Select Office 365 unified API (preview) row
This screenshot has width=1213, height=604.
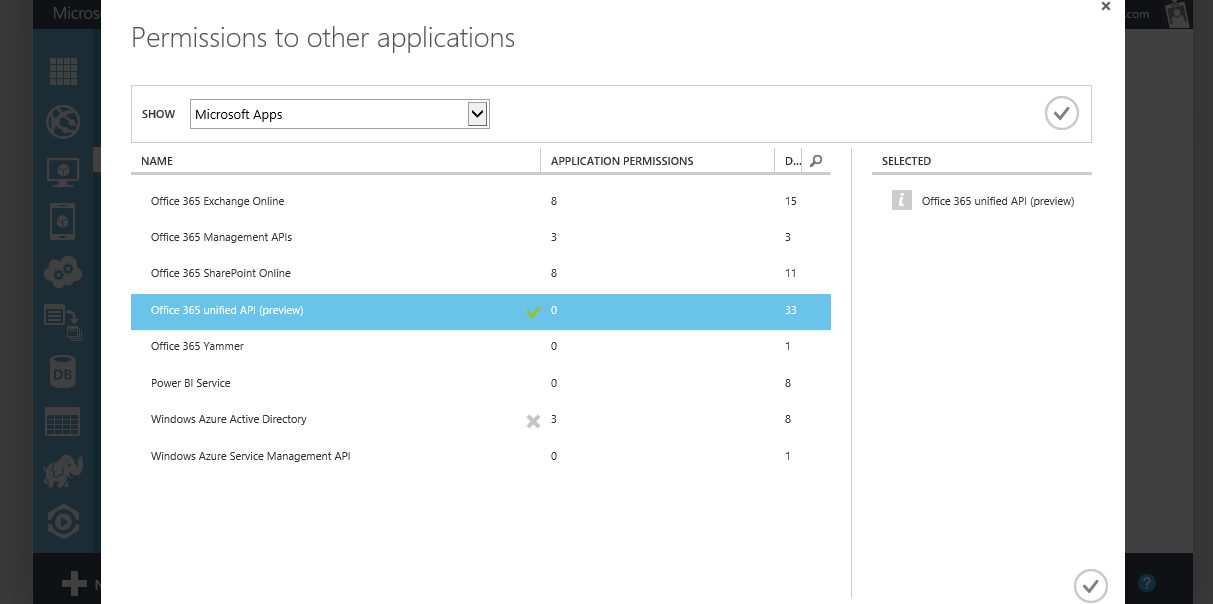(481, 311)
